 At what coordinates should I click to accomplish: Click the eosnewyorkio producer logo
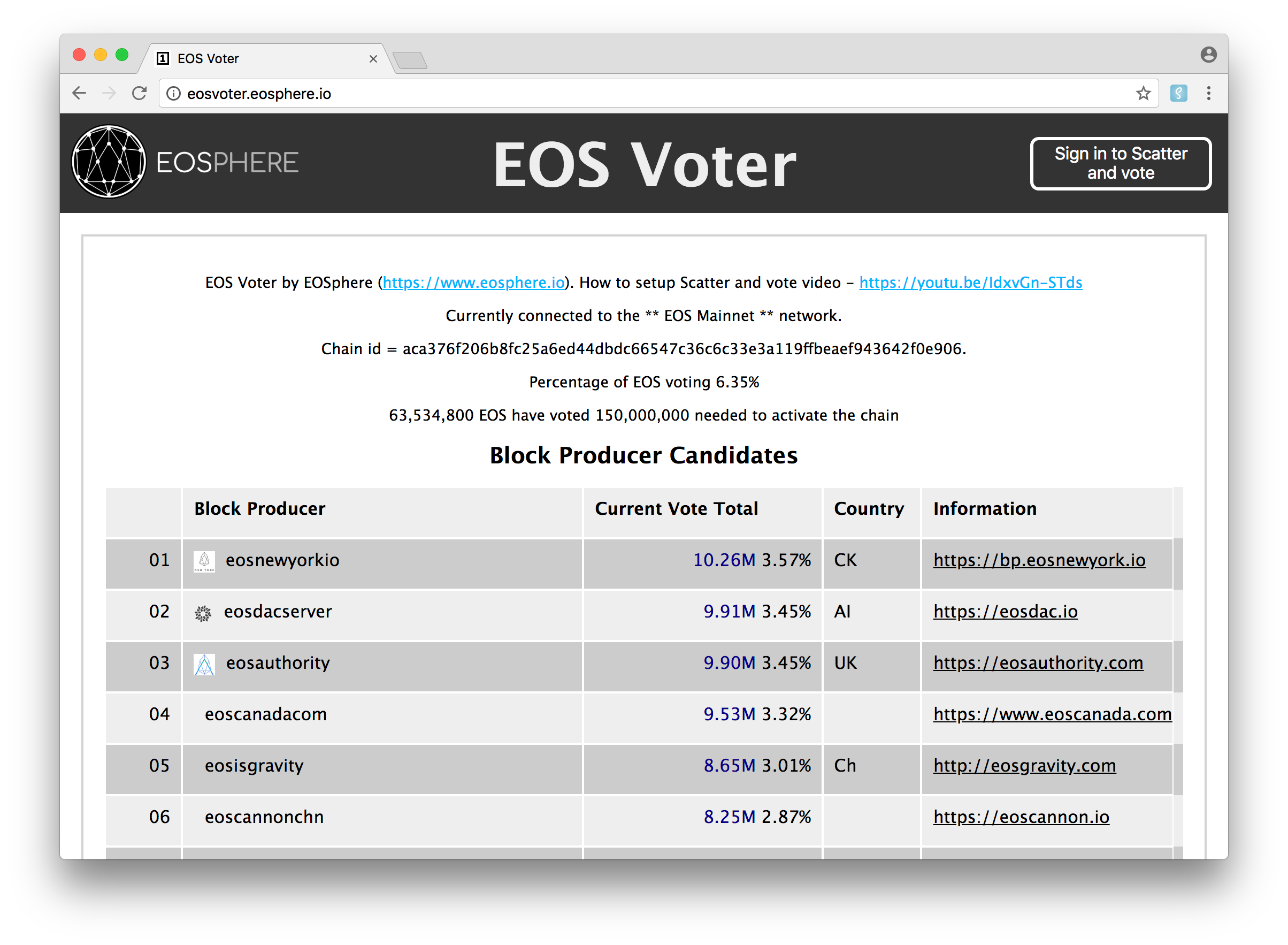(204, 561)
